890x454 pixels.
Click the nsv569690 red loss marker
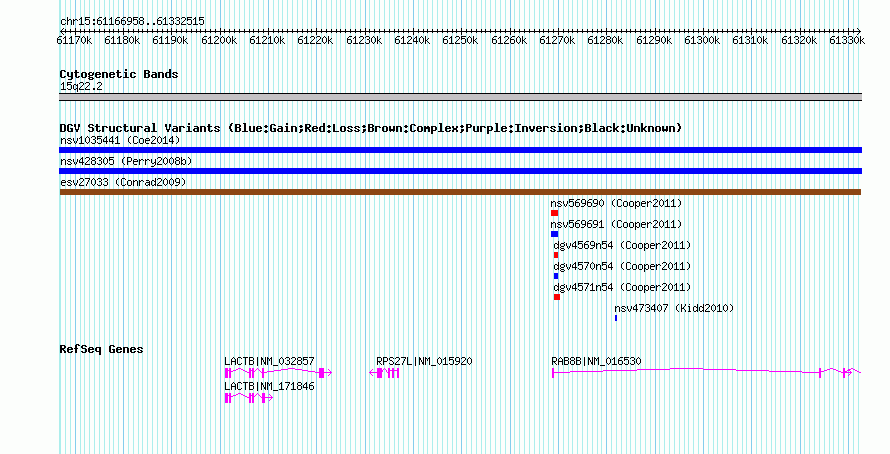pos(555,213)
